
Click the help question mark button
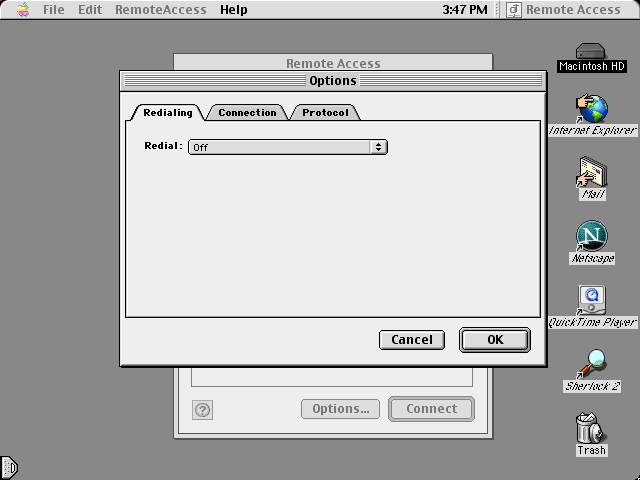click(x=202, y=409)
